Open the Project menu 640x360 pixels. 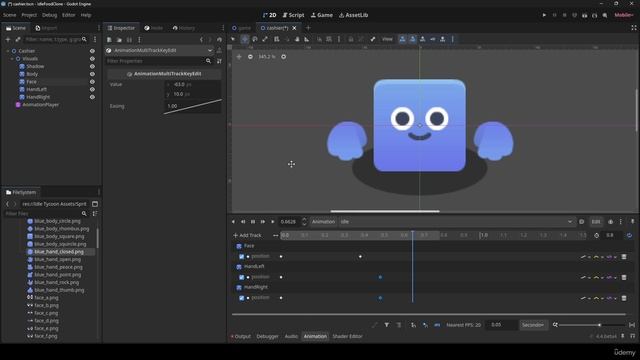pos(29,15)
